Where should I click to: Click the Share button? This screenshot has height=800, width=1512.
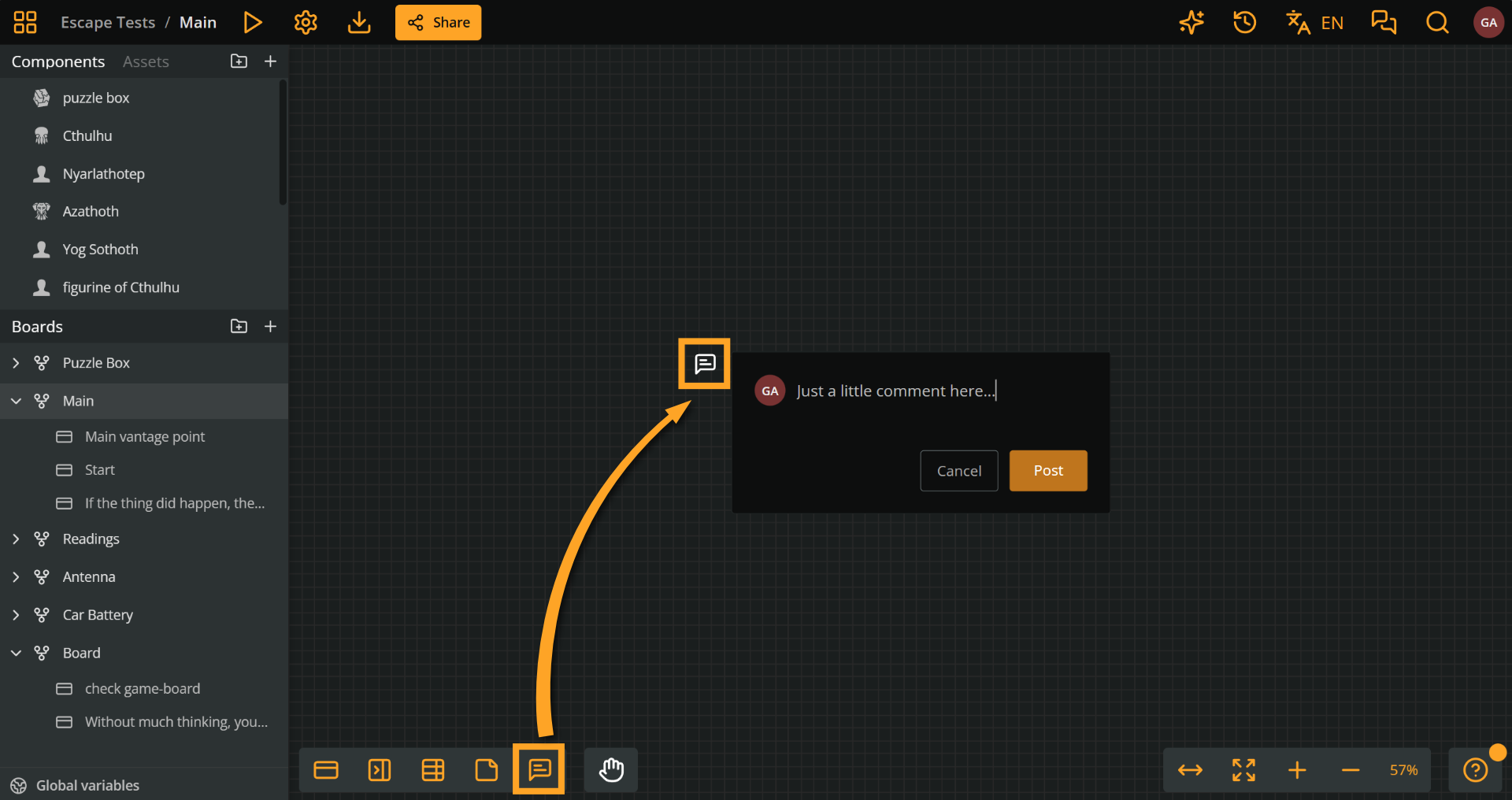pyautogui.click(x=438, y=22)
